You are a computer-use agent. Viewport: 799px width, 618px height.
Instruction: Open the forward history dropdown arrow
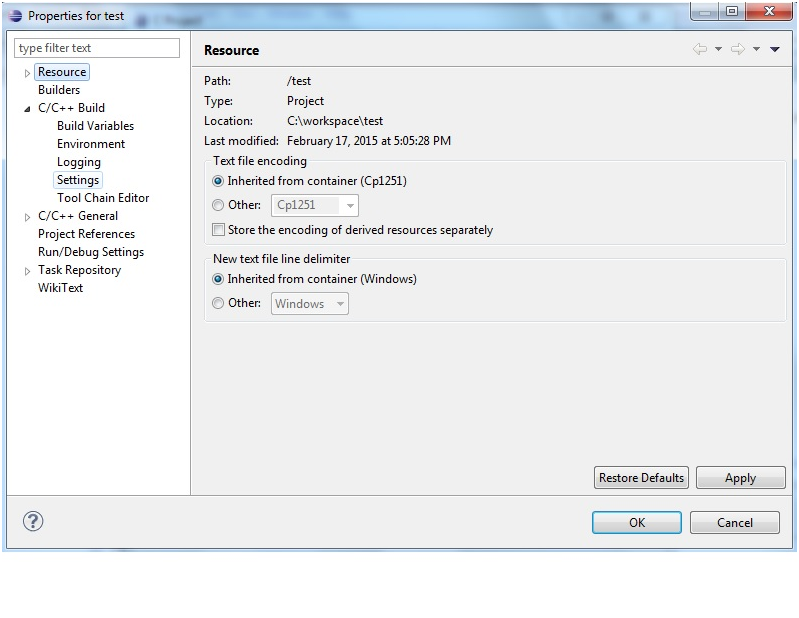coord(756,49)
